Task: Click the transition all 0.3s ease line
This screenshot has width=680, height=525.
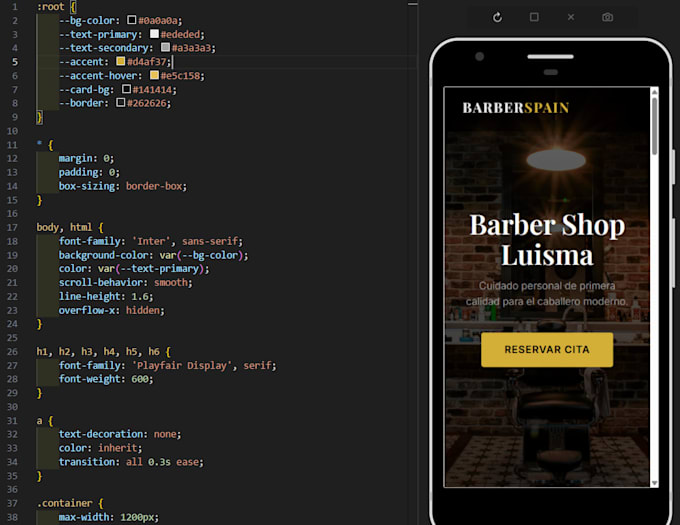Action: point(131,462)
